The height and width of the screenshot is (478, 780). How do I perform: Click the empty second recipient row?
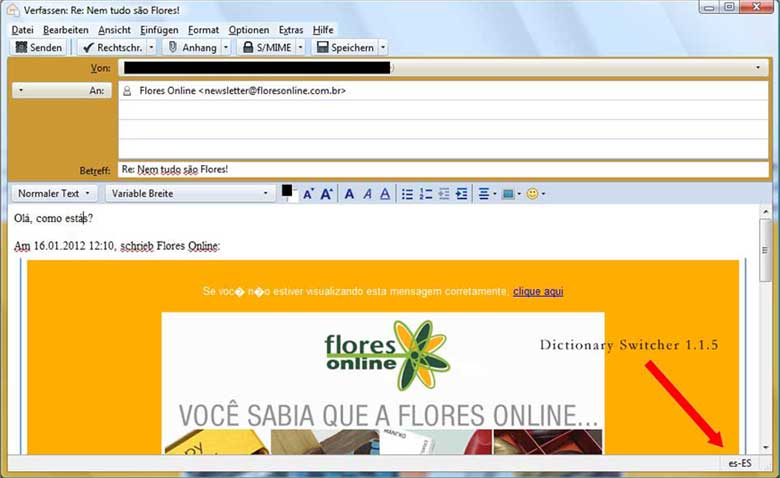(443, 110)
